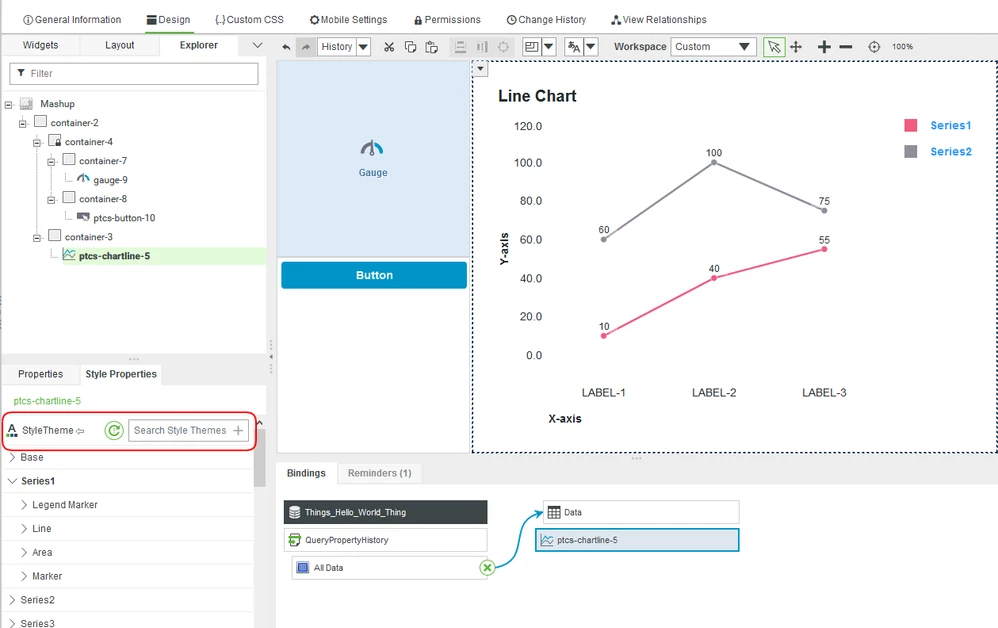Open the Change History tab
Viewport: 998px width, 628px height.
546,20
